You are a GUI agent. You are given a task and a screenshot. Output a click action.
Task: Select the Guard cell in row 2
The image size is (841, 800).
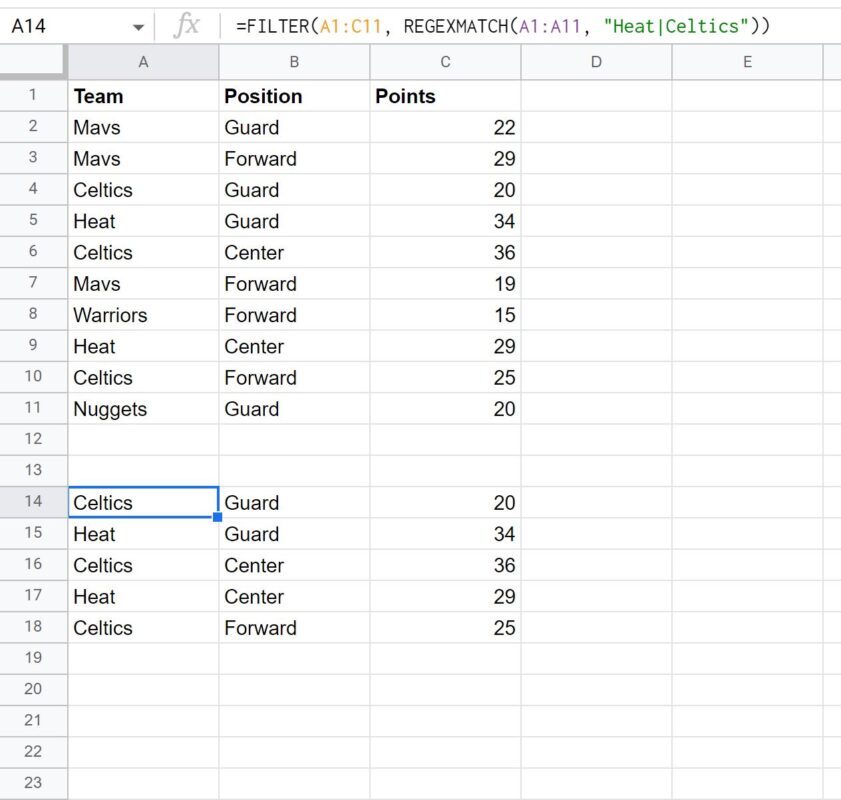[294, 127]
